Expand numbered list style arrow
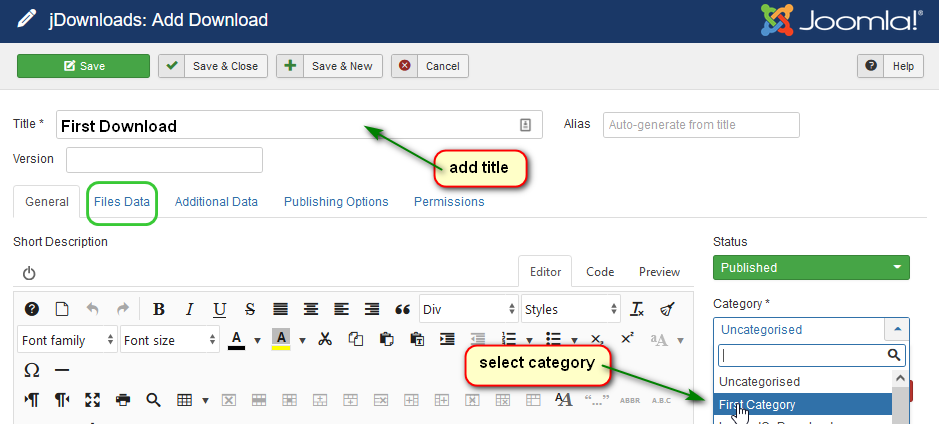The height and width of the screenshot is (424, 939). pyautogui.click(x=529, y=340)
